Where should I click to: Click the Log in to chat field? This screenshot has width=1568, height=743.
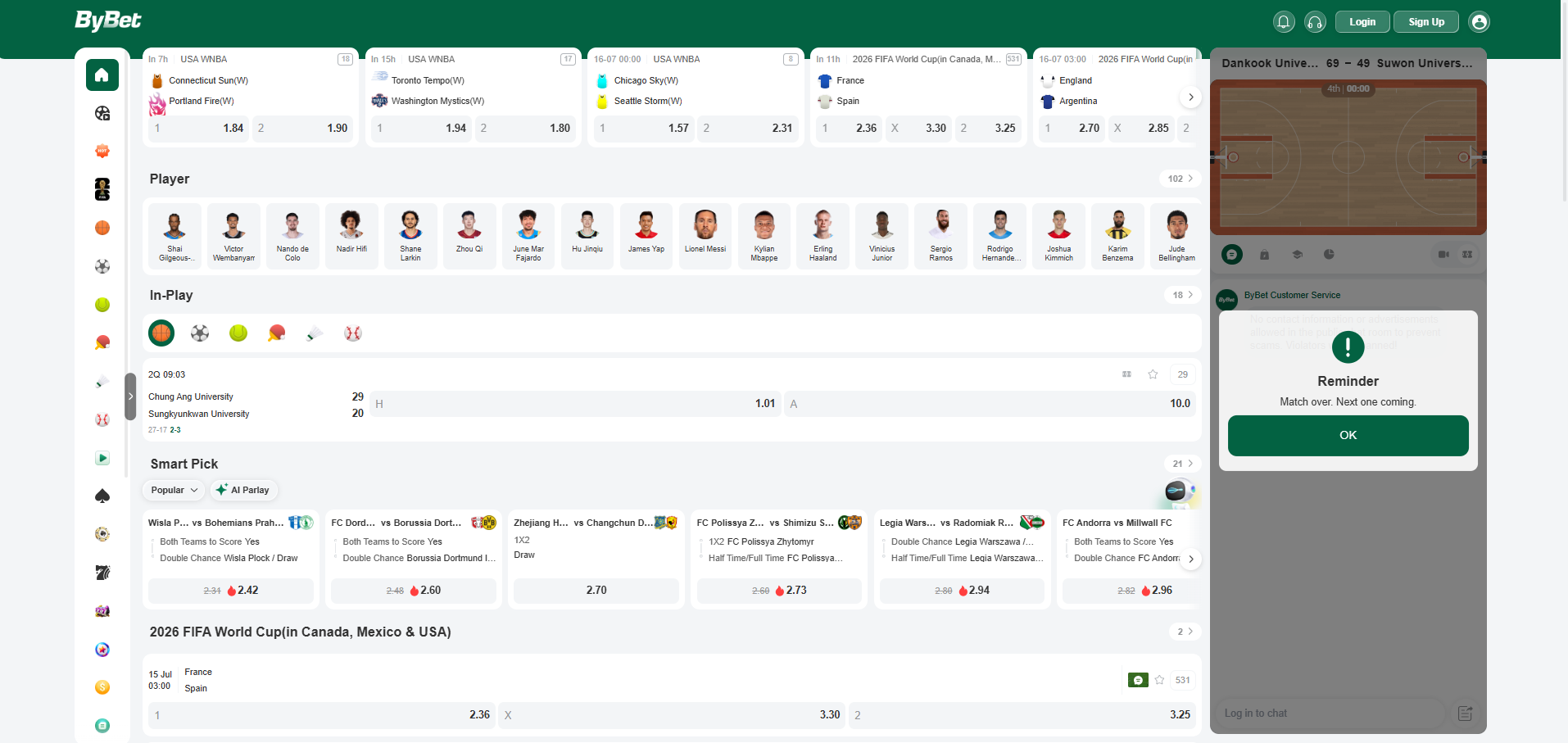(1330, 714)
